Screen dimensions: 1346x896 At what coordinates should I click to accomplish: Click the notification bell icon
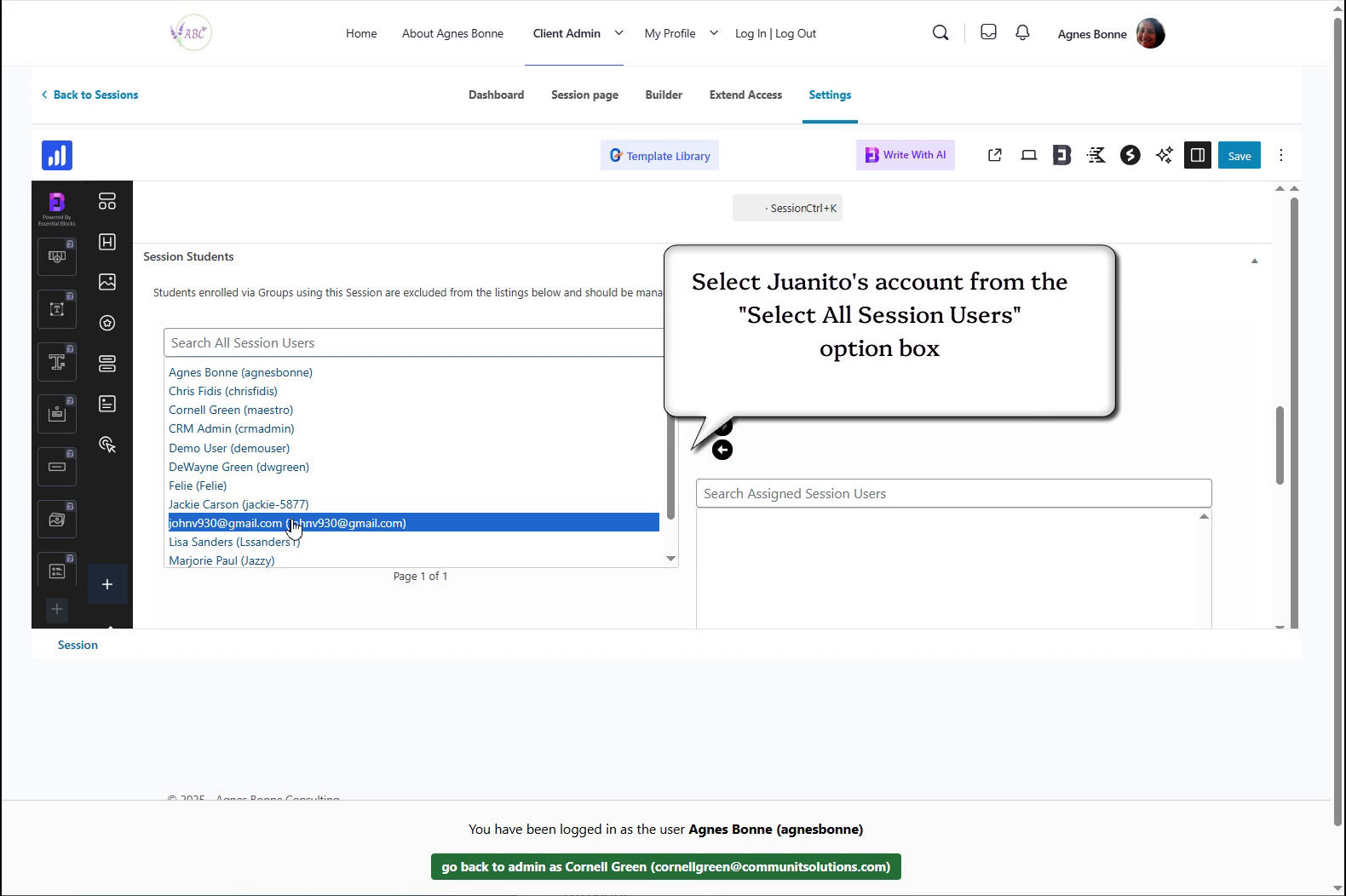[x=1022, y=33]
